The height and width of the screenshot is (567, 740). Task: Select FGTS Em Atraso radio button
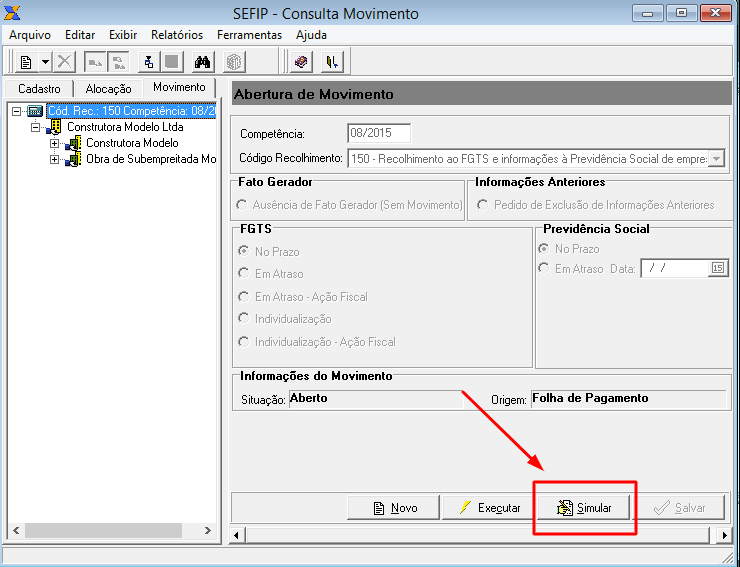pos(244,273)
